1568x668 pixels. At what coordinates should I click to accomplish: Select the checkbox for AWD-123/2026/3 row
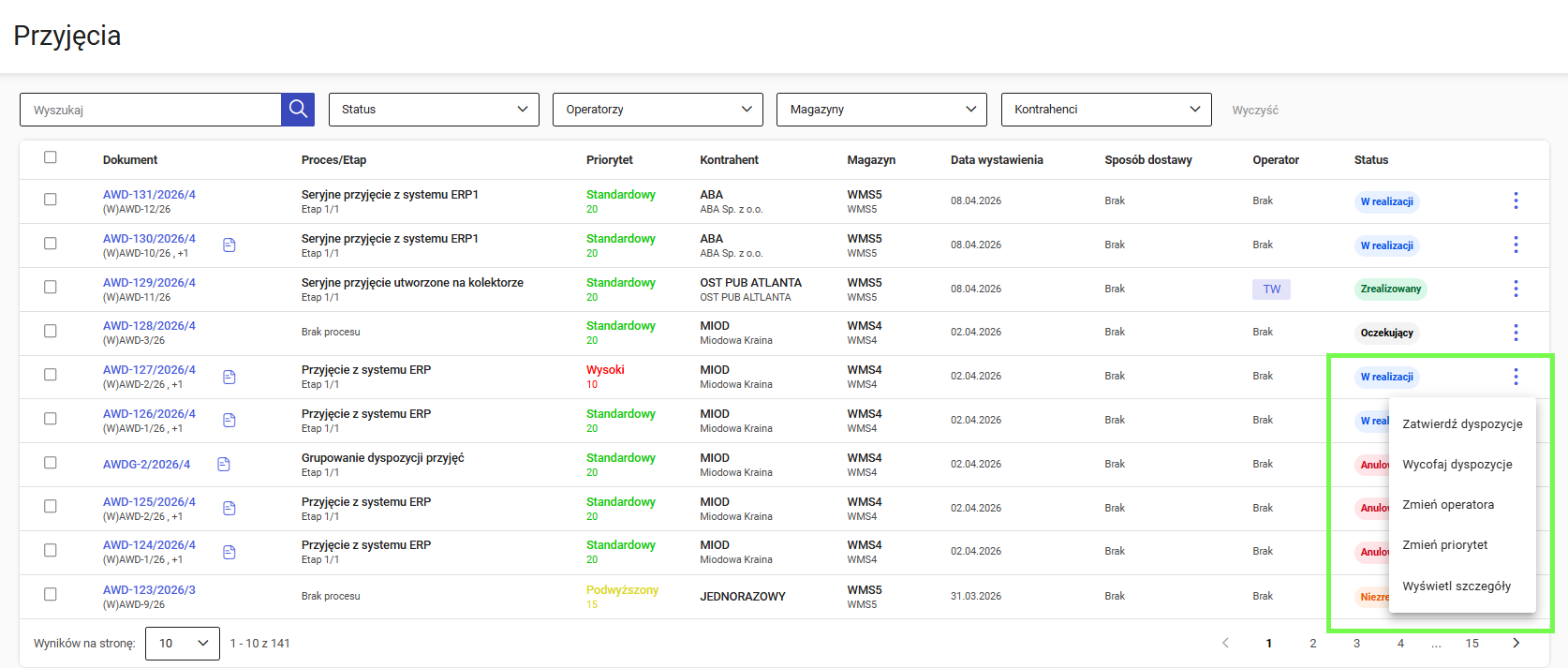51,594
